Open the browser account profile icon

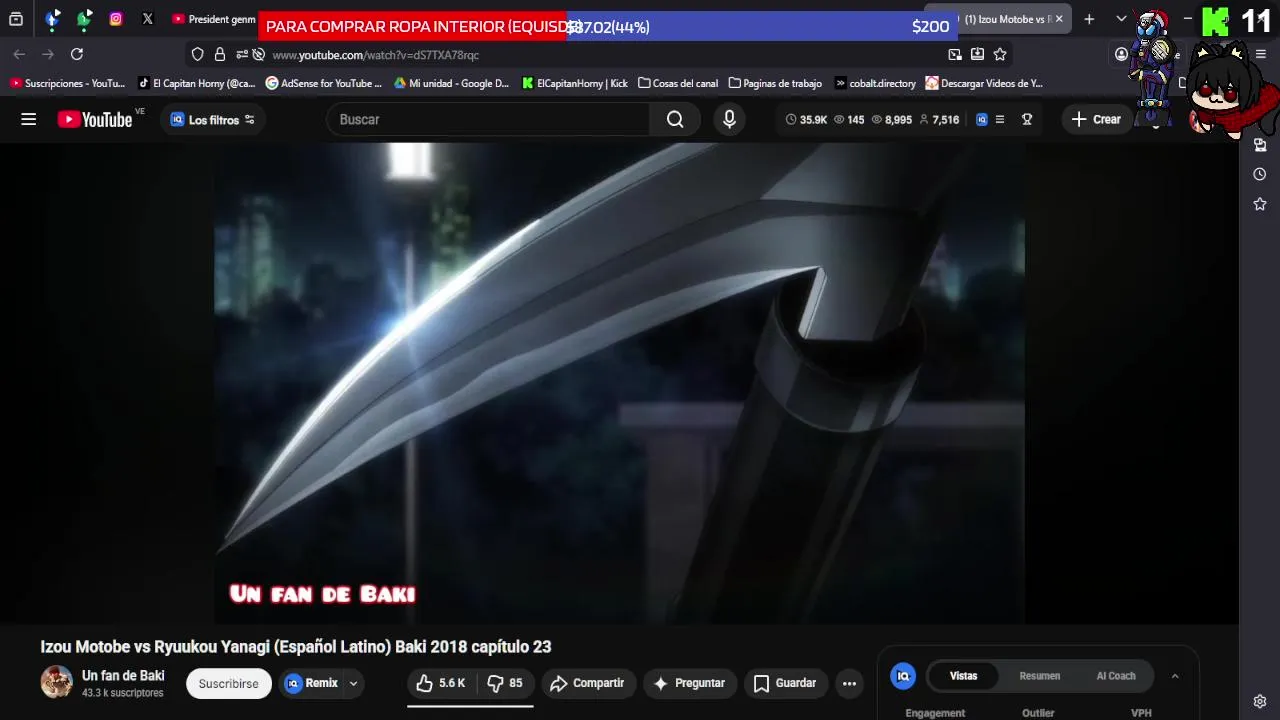(1121, 54)
